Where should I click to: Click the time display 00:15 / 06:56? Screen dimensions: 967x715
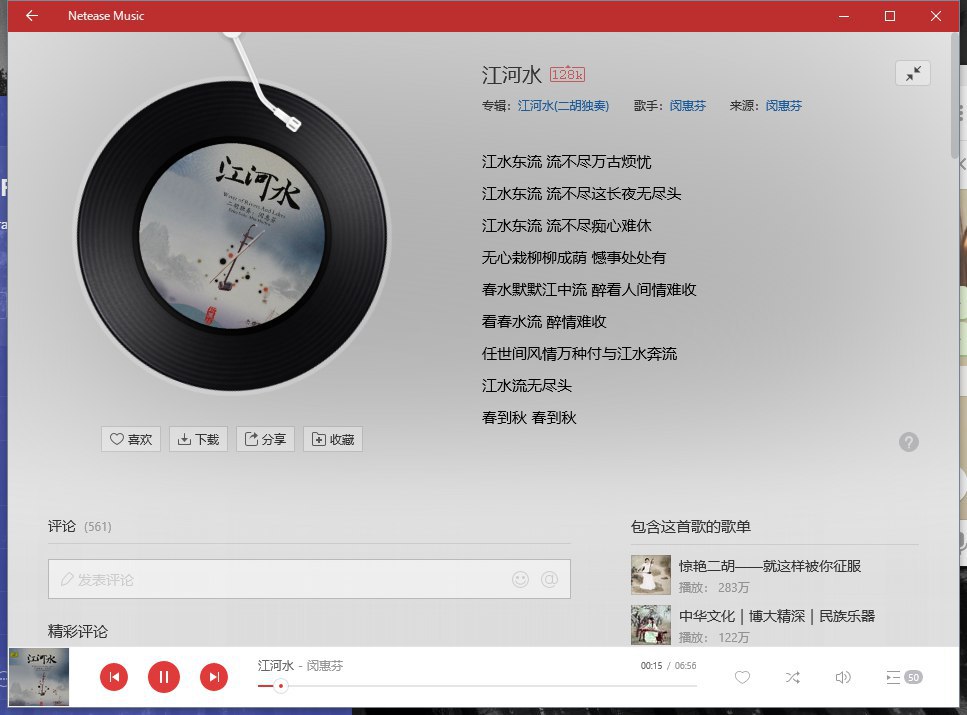coord(669,666)
